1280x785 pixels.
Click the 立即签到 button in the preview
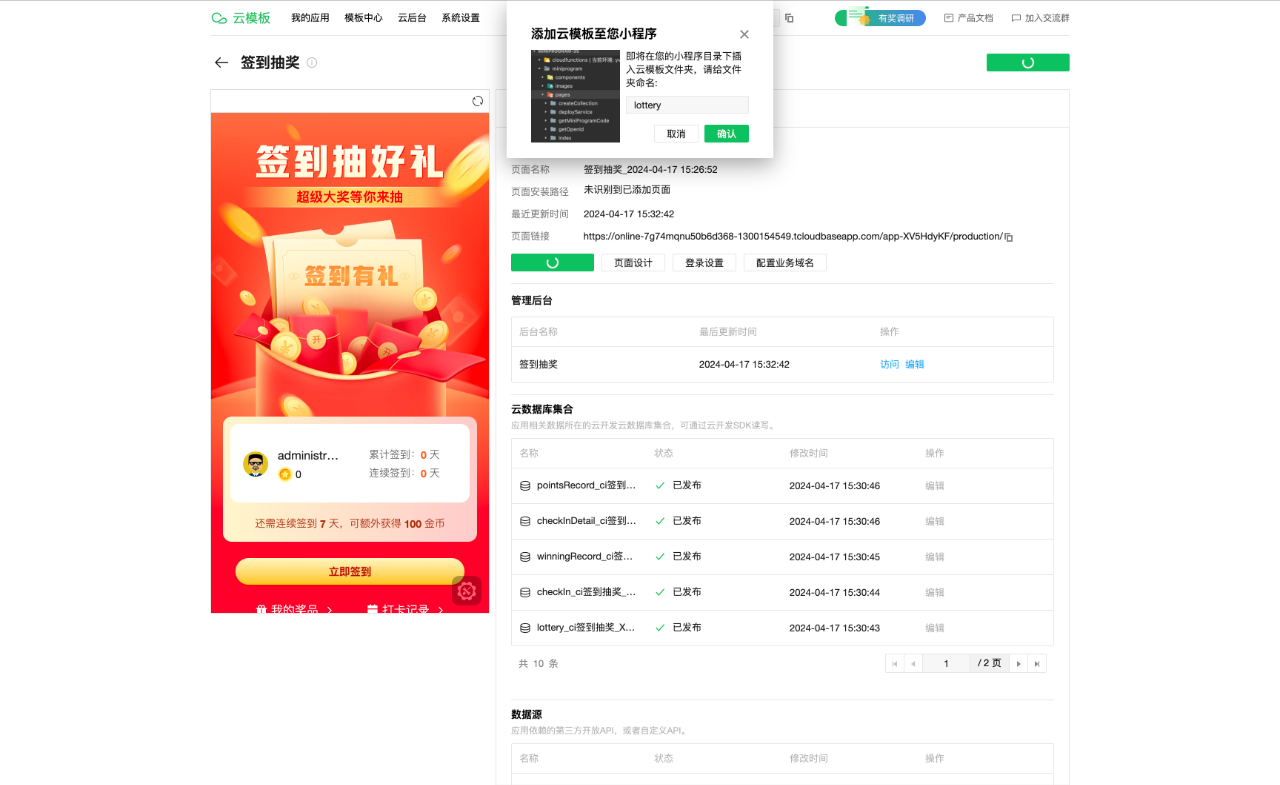[350, 572]
